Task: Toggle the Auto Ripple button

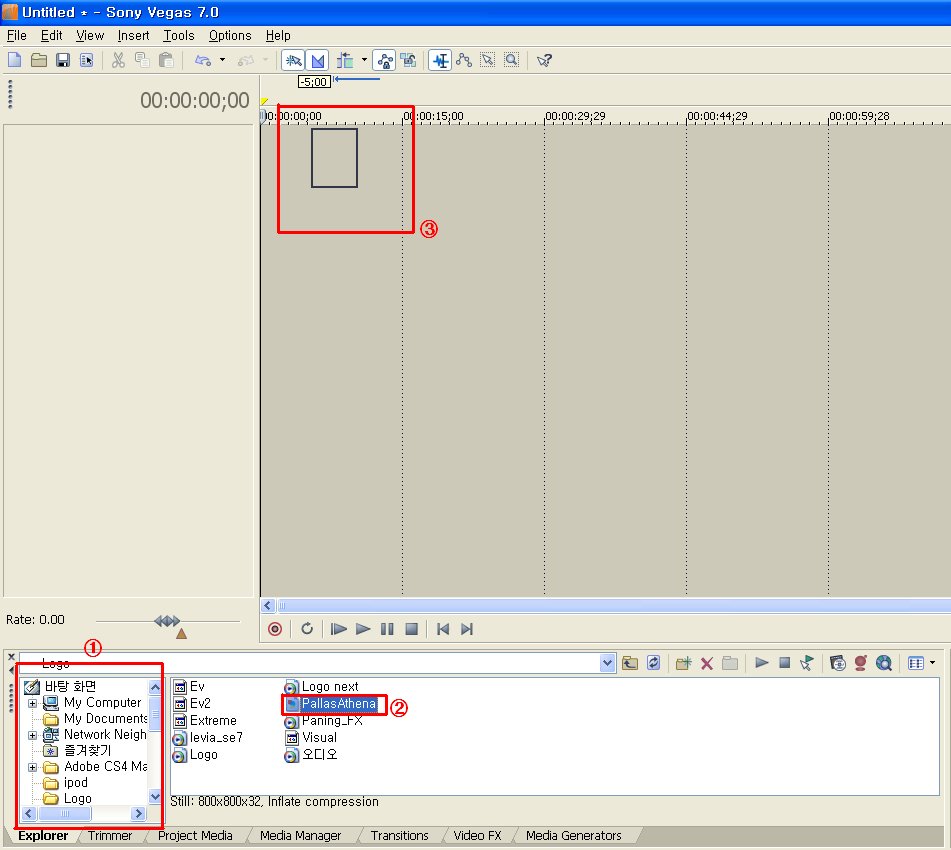Action: tap(345, 60)
